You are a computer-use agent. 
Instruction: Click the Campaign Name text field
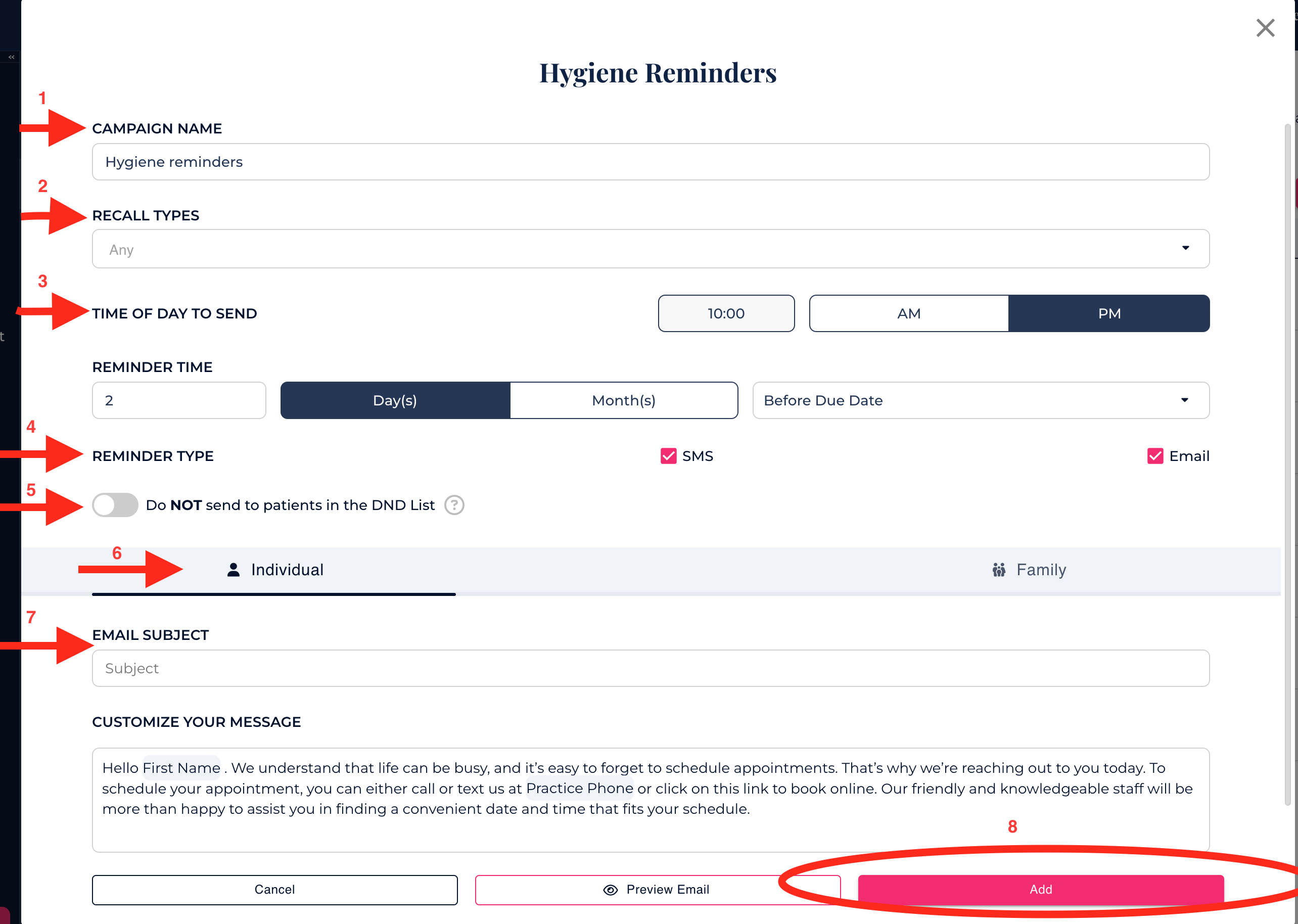click(650, 162)
